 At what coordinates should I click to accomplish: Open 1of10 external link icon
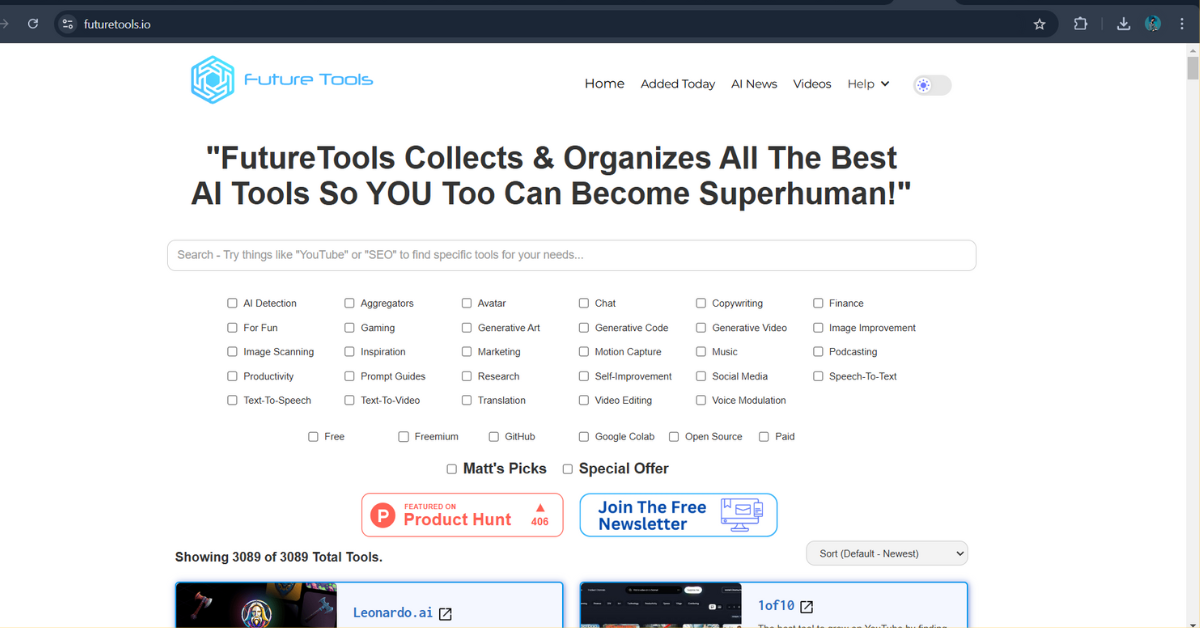pos(806,606)
